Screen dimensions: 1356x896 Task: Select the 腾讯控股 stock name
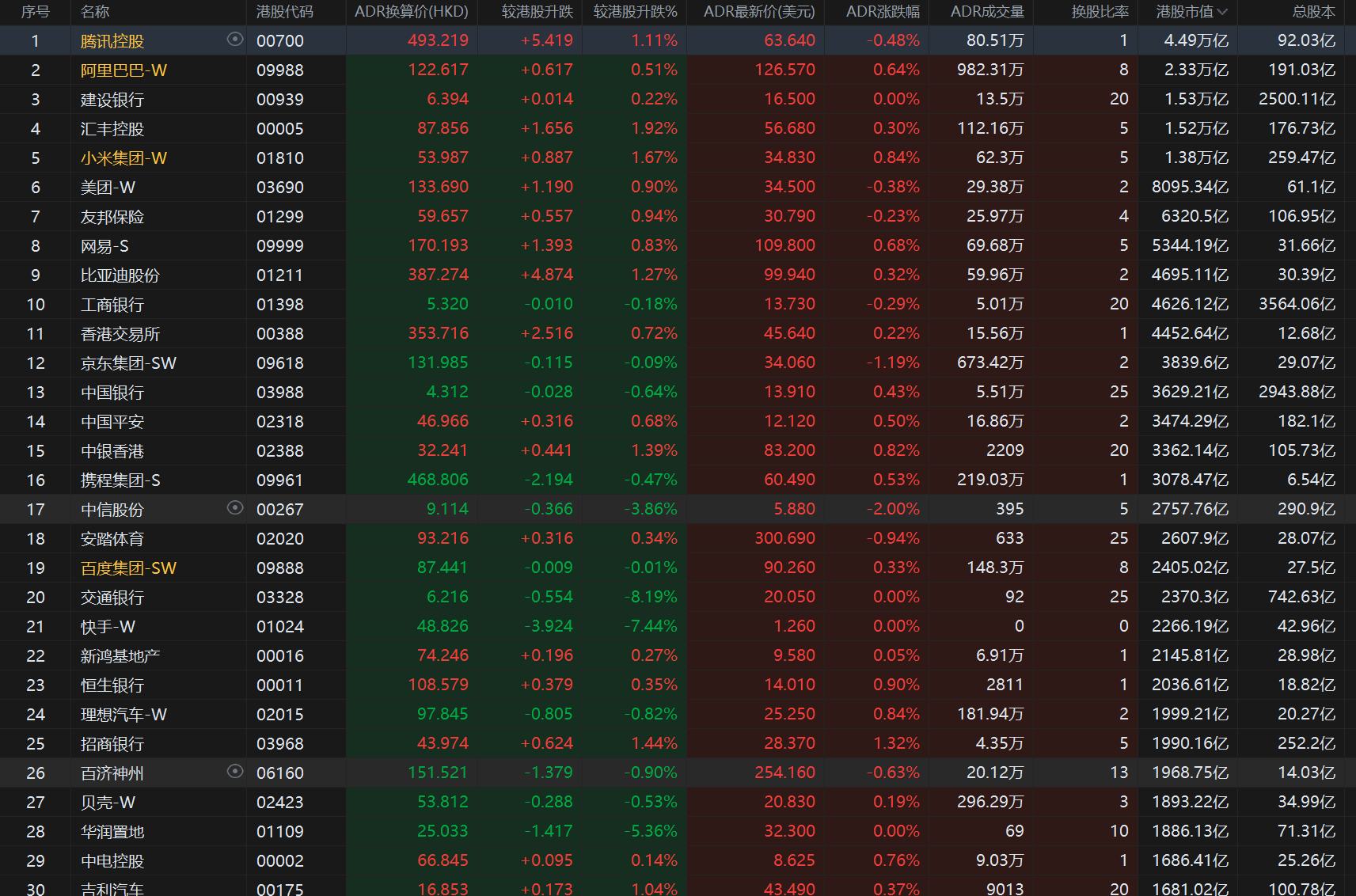click(112, 41)
